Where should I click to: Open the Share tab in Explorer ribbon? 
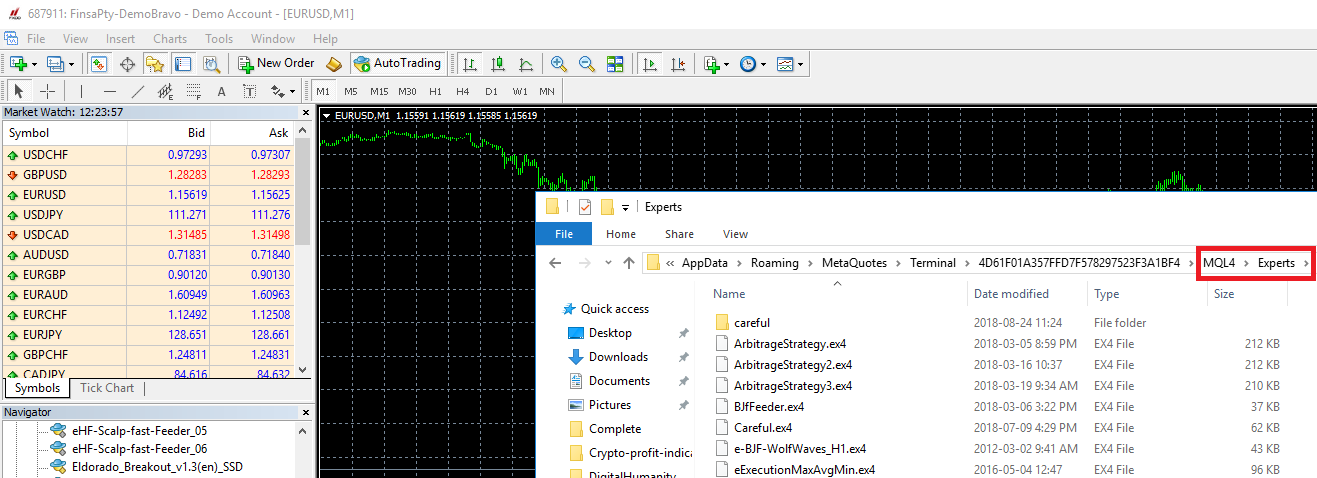(679, 234)
